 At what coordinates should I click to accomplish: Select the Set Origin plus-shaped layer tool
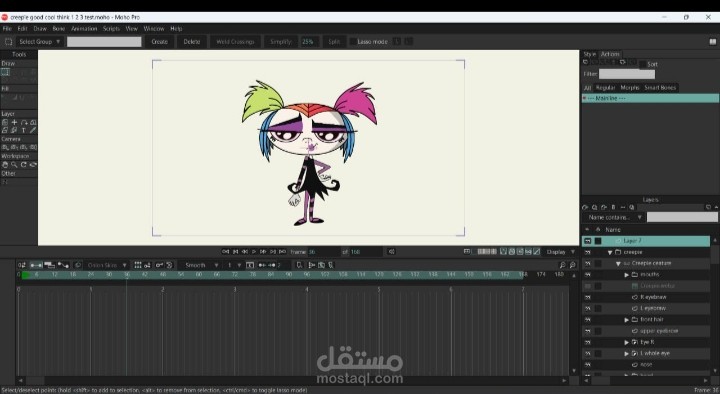click(14, 122)
